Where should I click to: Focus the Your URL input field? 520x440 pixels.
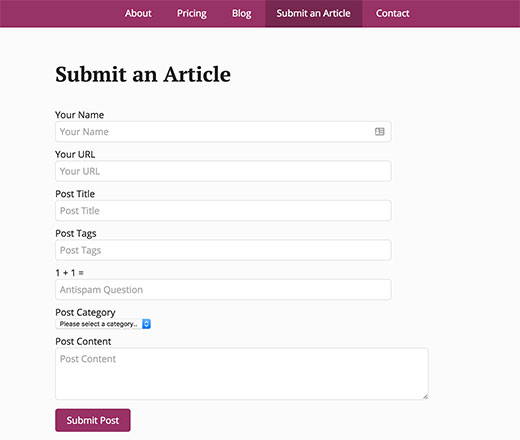(223, 171)
